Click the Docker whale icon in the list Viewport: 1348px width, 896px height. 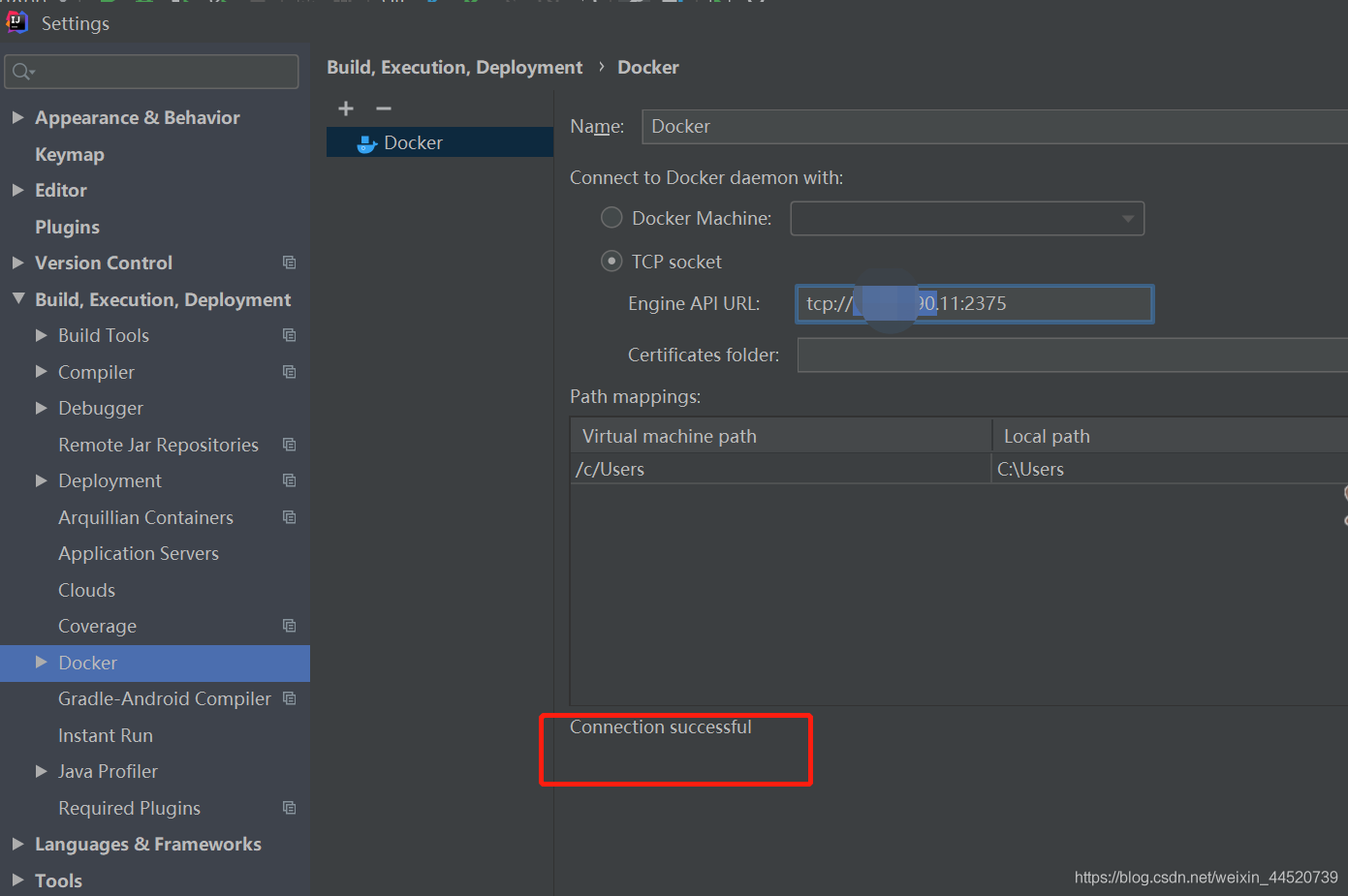click(367, 143)
